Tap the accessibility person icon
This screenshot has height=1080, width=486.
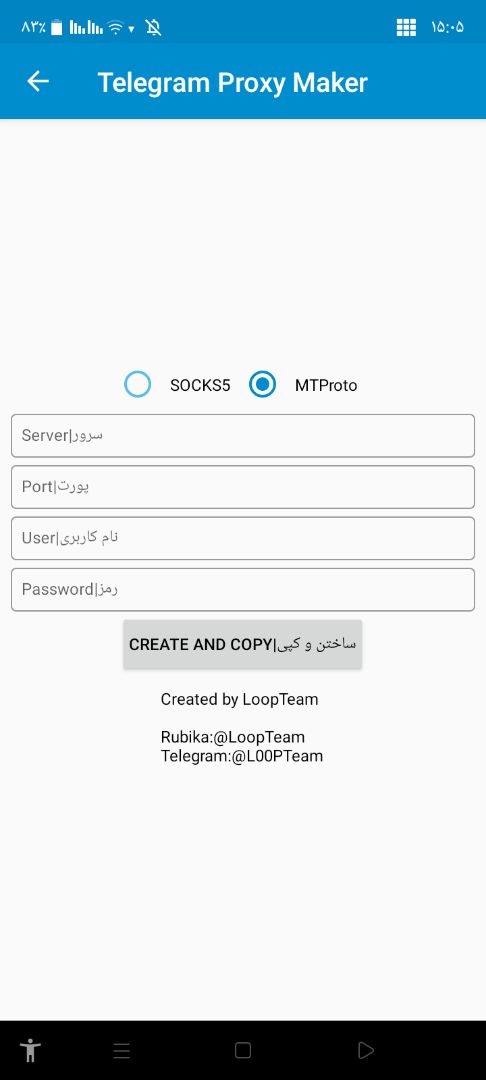[x=30, y=1050]
